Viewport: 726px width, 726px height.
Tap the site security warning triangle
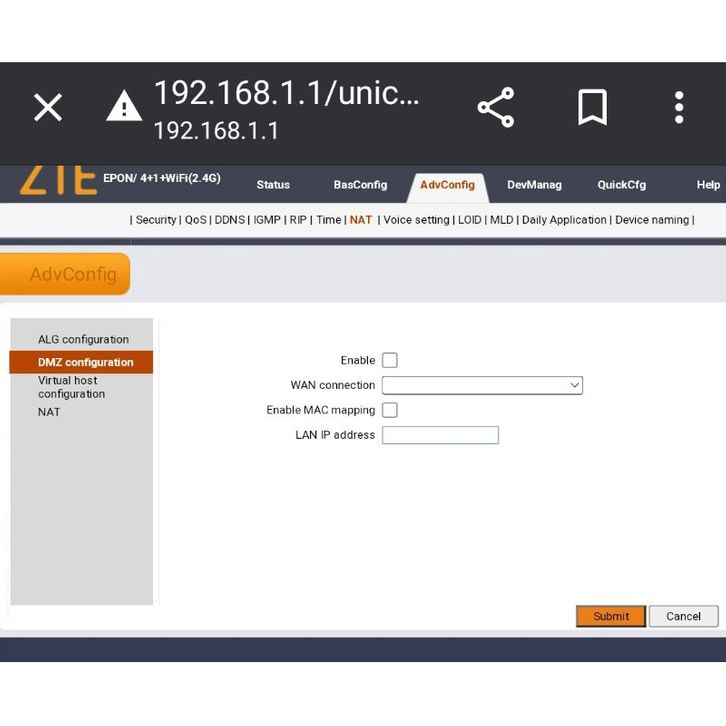click(124, 107)
